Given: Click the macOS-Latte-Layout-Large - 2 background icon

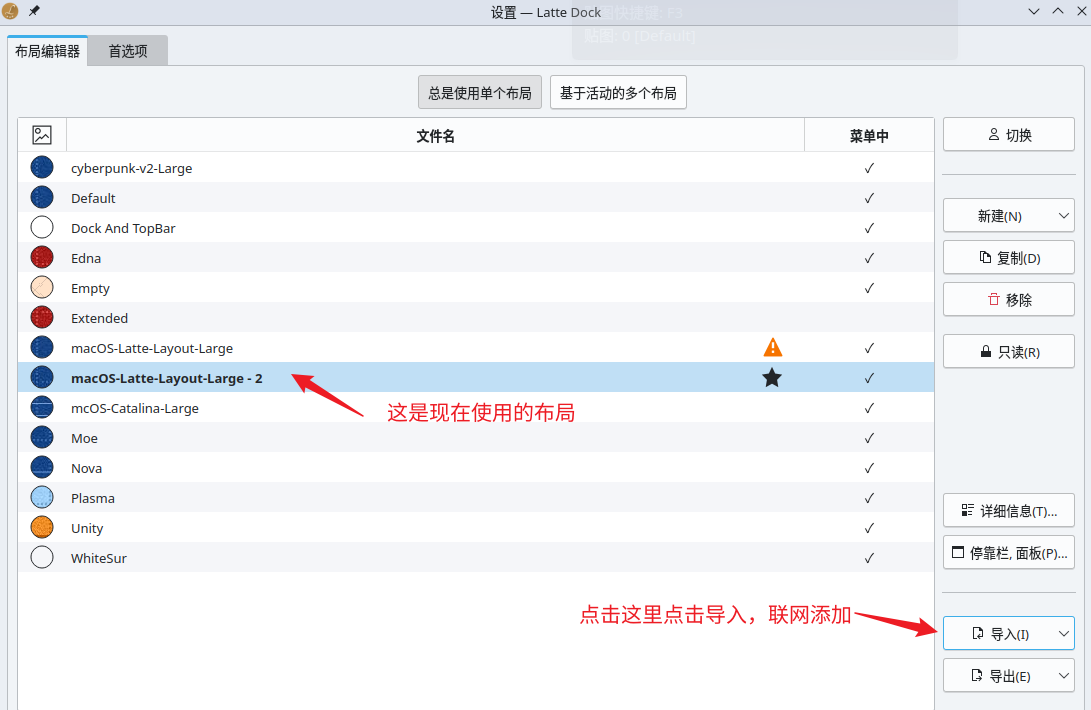Looking at the screenshot, I should click(x=42, y=377).
